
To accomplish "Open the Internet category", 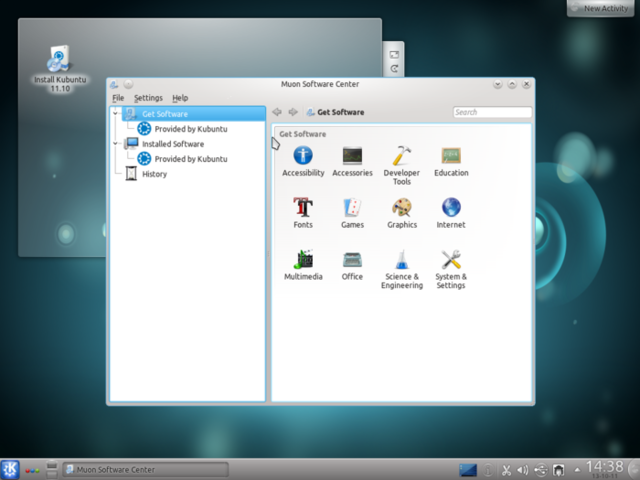I will 451,213.
